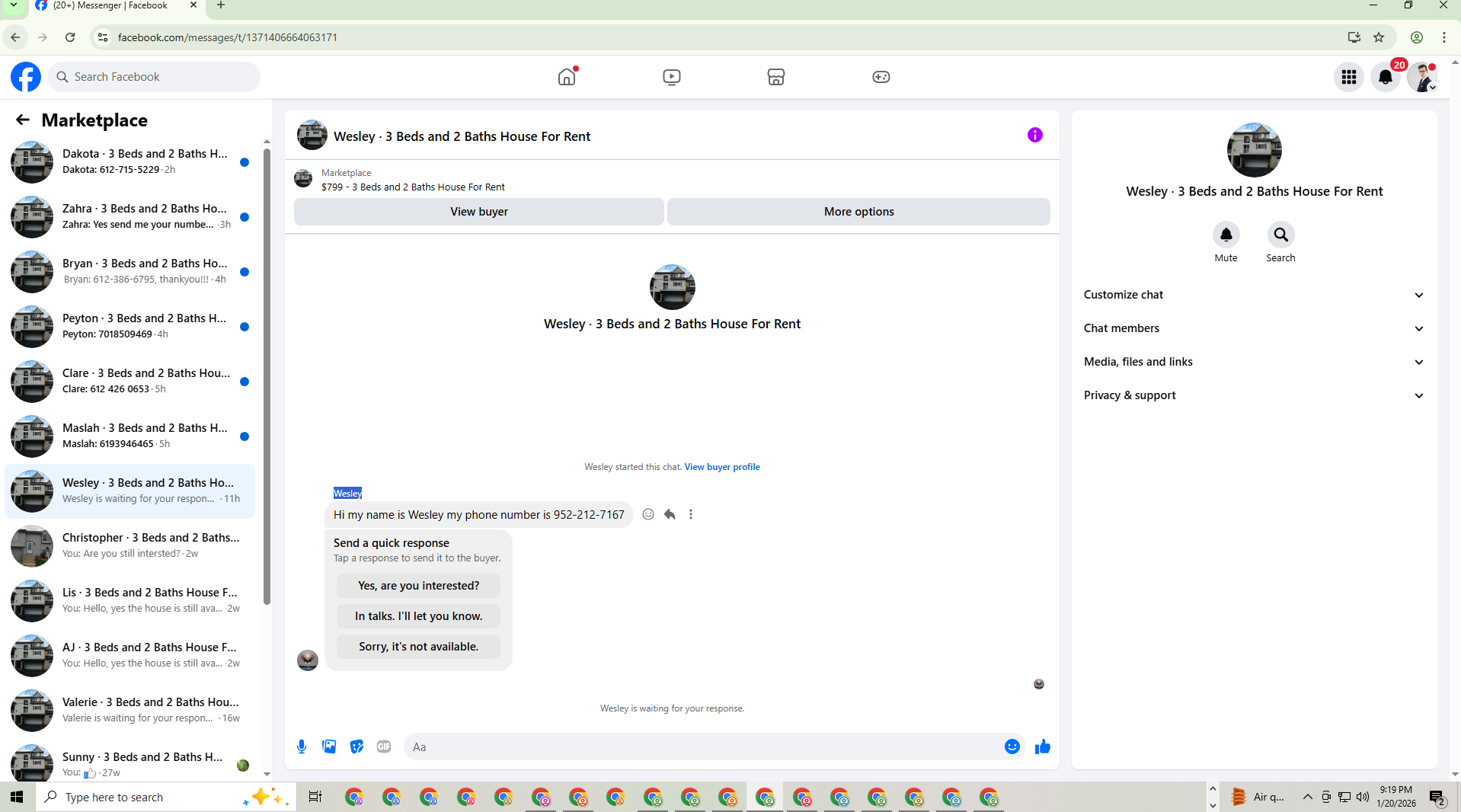Screen dimensions: 1461x812
Task: Show hidden system tray icons
Action: [x=1307, y=797]
